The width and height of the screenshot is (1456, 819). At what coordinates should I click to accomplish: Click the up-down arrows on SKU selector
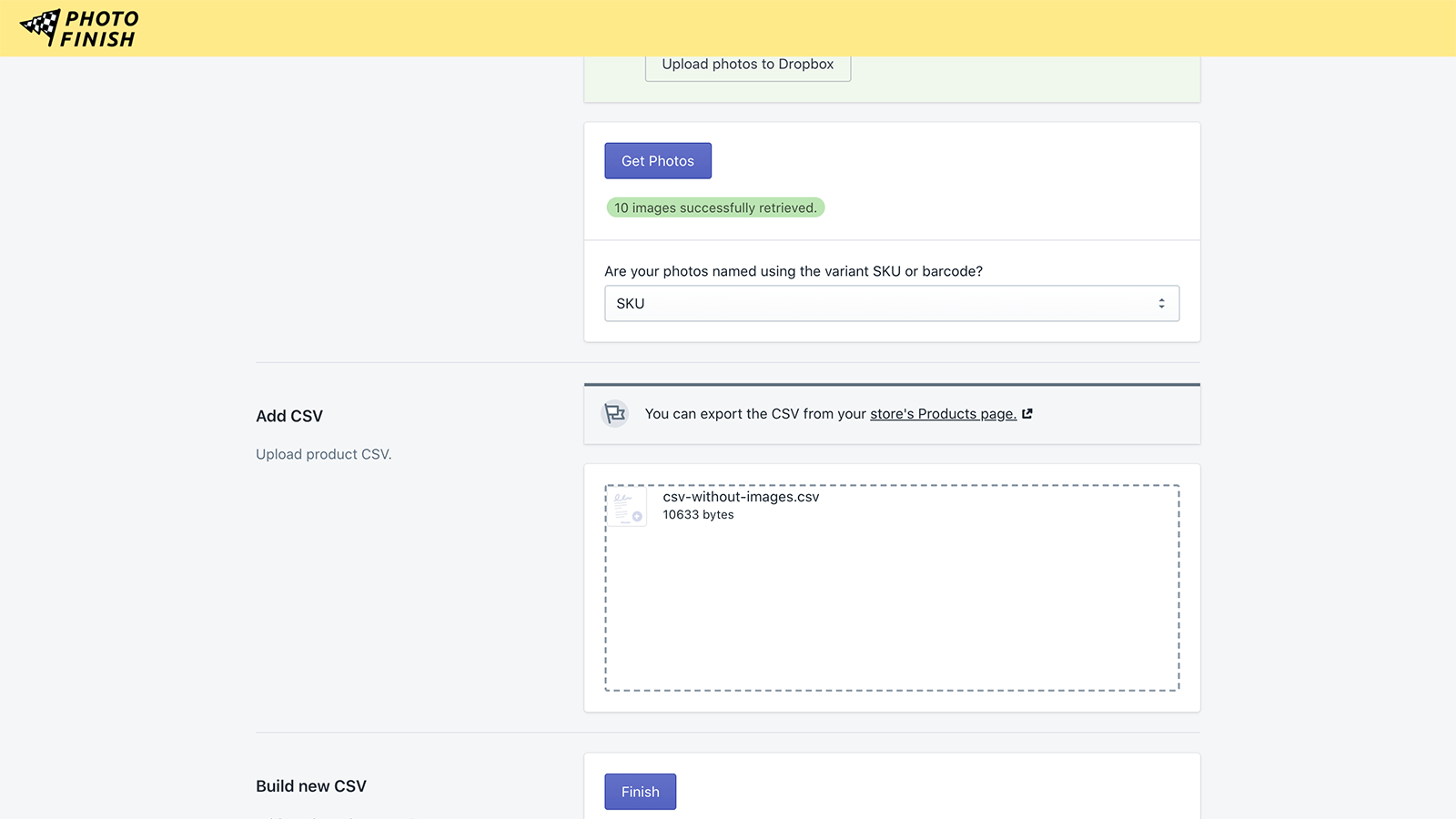point(1161,304)
